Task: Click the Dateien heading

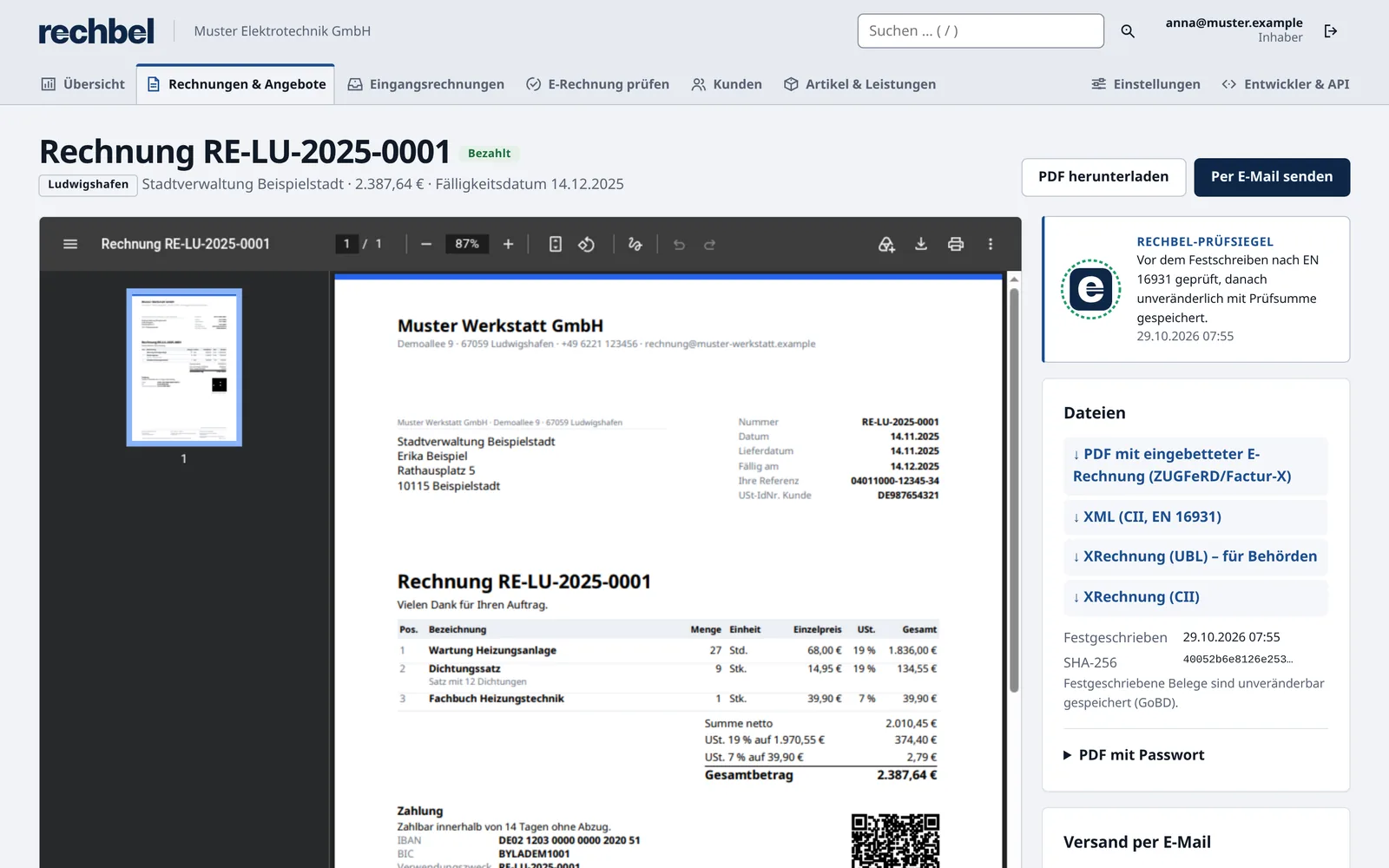Action: (x=1095, y=413)
